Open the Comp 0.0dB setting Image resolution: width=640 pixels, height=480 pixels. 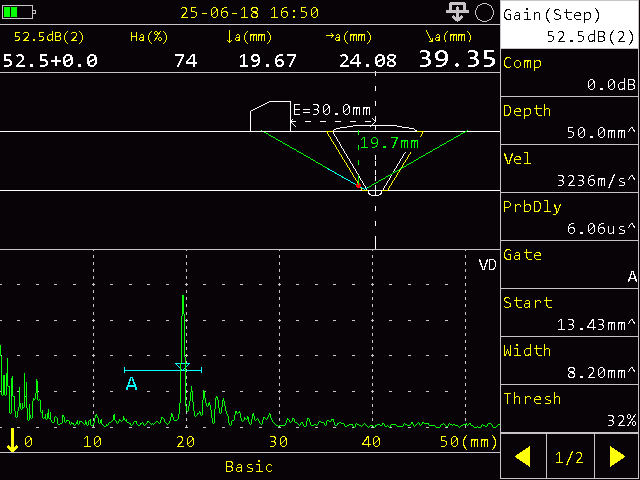click(569, 73)
